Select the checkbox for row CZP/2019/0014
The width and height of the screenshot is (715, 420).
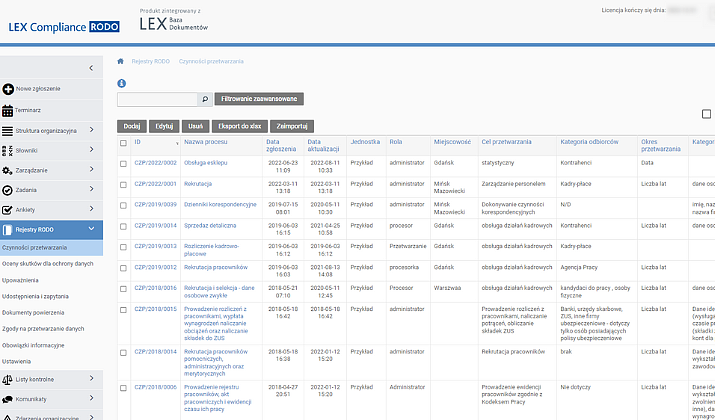point(123,226)
